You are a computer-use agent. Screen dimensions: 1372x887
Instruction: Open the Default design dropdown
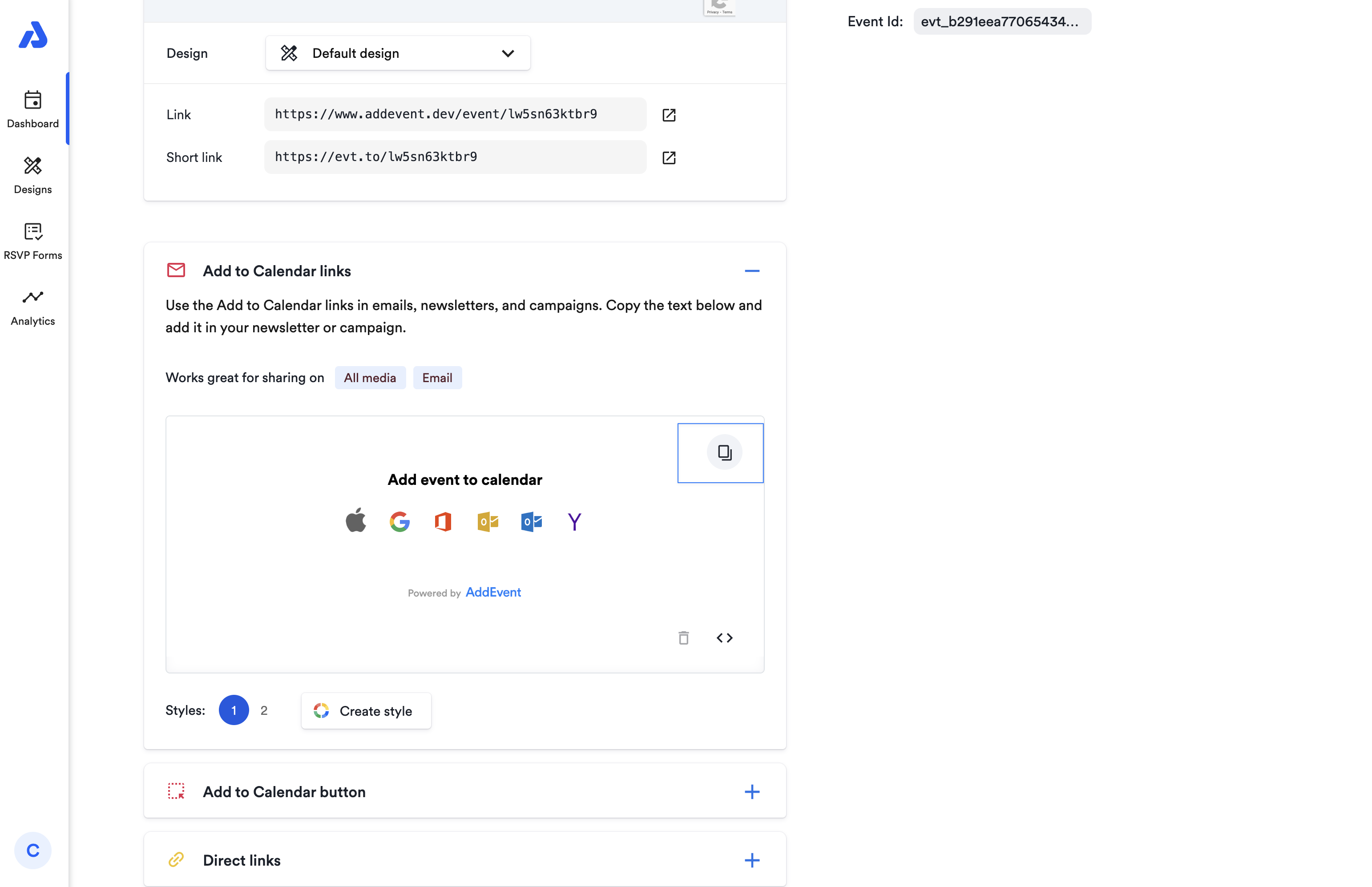pos(397,53)
